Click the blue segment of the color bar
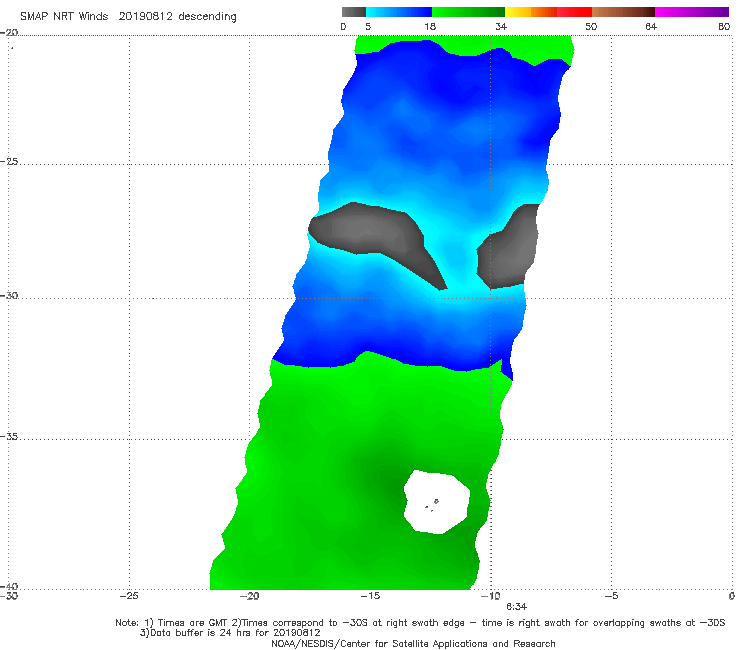The height and width of the screenshot is (650, 740). pos(399,12)
